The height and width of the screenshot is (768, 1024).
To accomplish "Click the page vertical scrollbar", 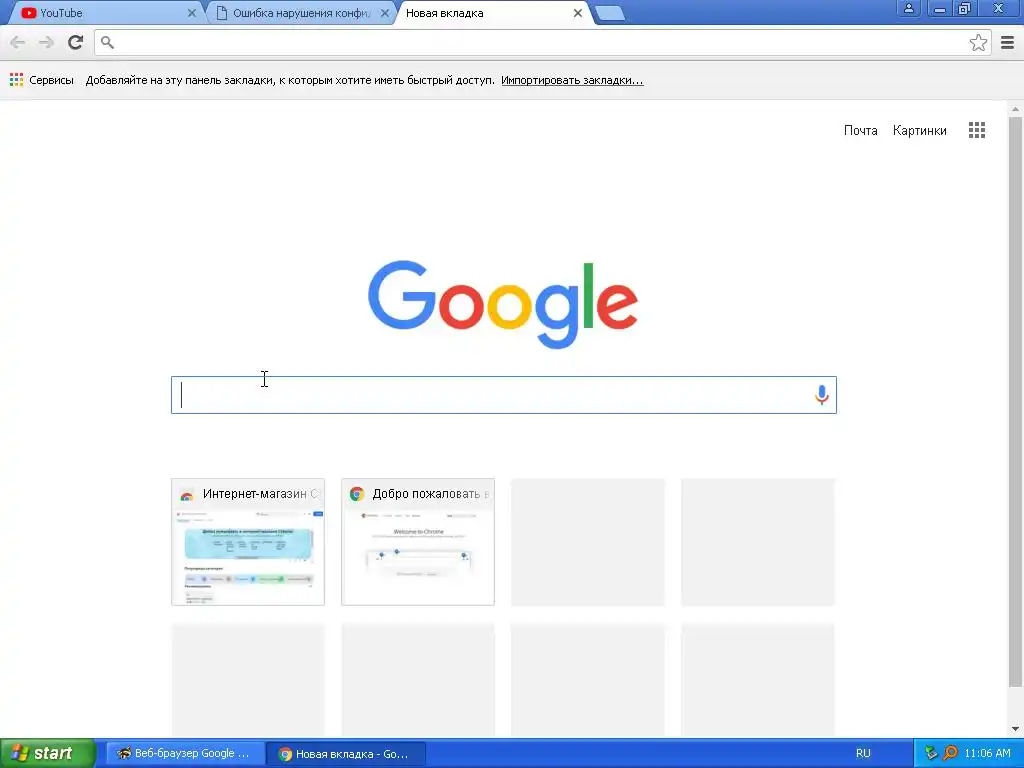I will [1015, 402].
